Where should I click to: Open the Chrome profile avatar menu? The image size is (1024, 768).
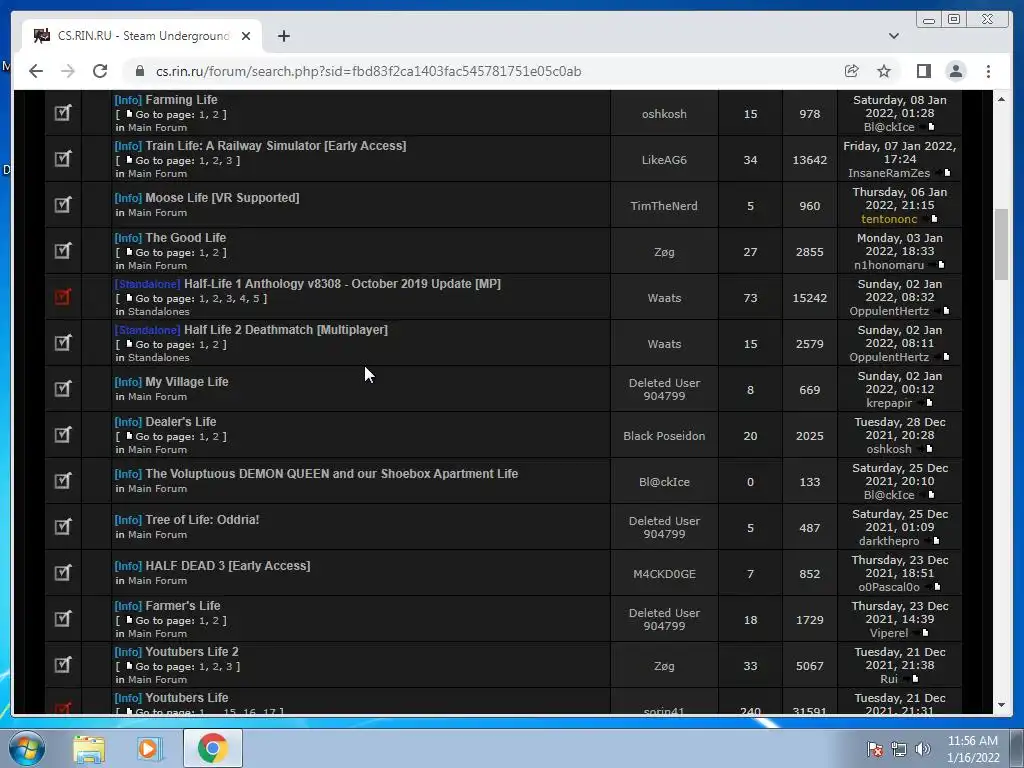[x=955, y=71]
